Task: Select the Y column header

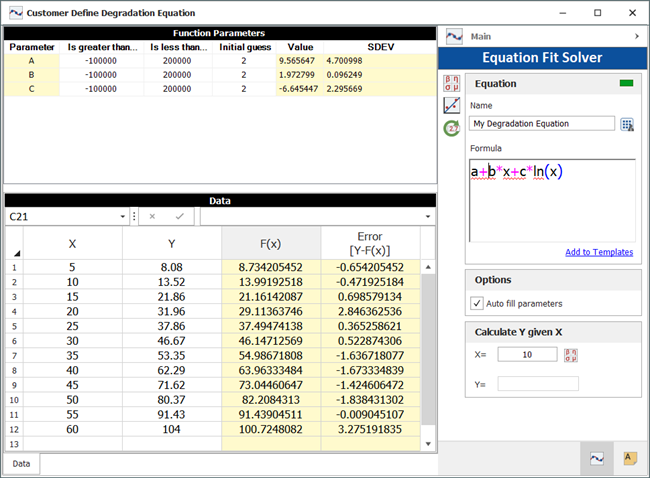Action: coord(172,243)
